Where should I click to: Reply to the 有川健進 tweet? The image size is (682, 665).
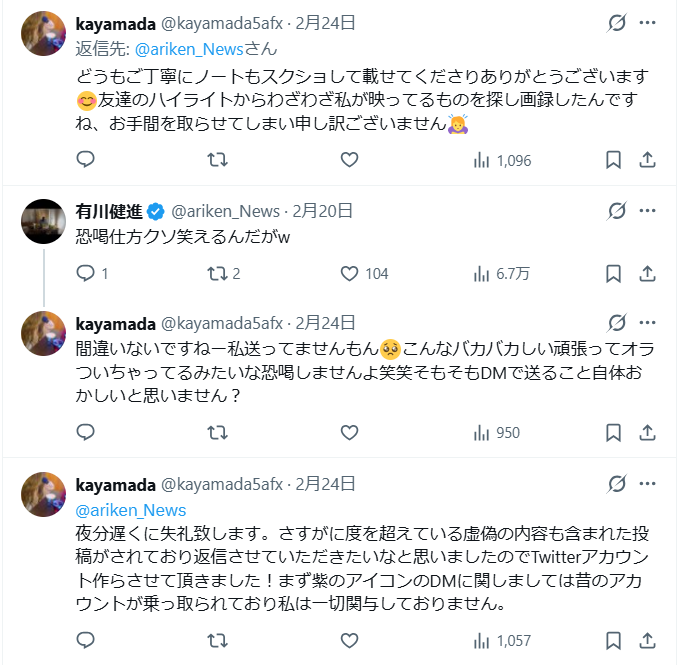(86, 273)
